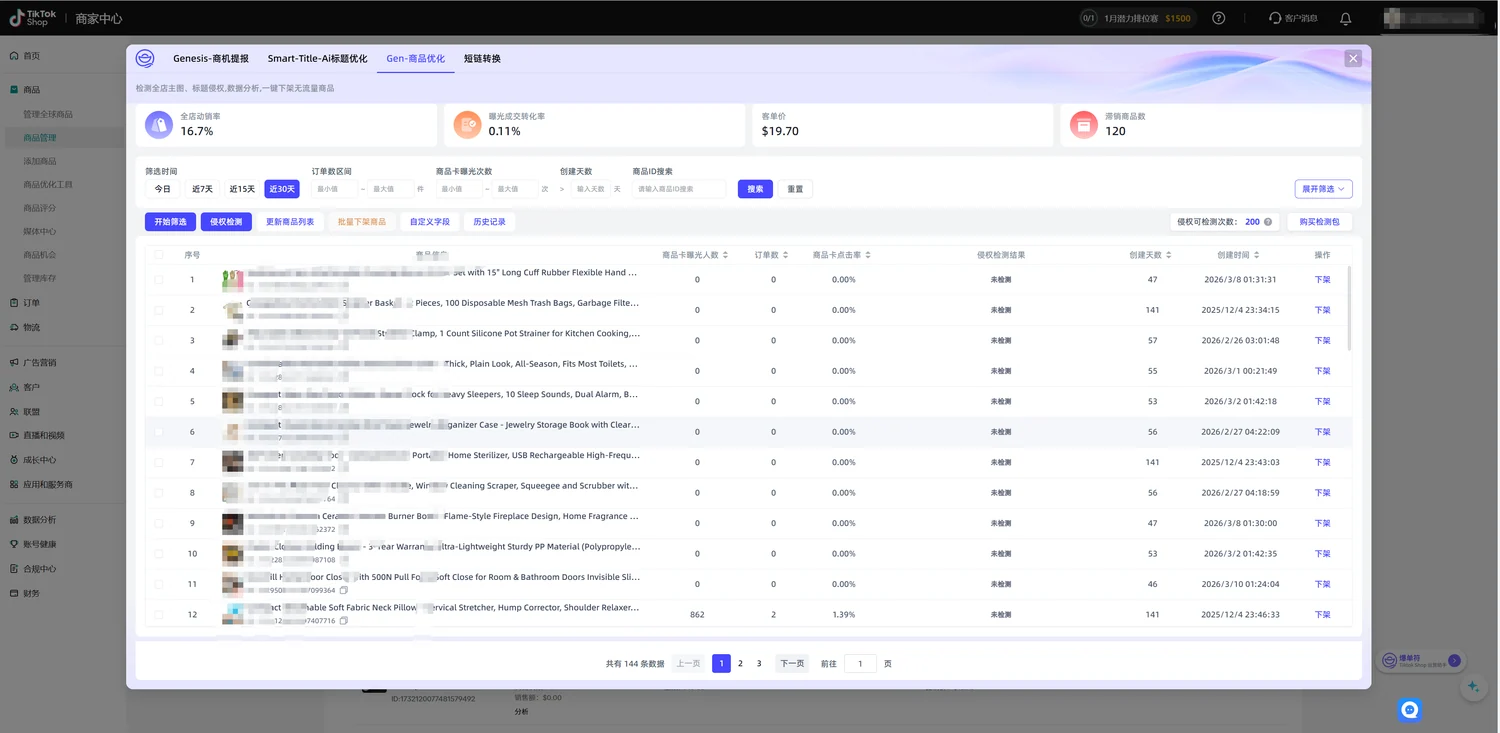The width and height of the screenshot is (1500, 733).
Task: Click question mark icon beside 侵权可检测次数 200
Action: click(1268, 222)
